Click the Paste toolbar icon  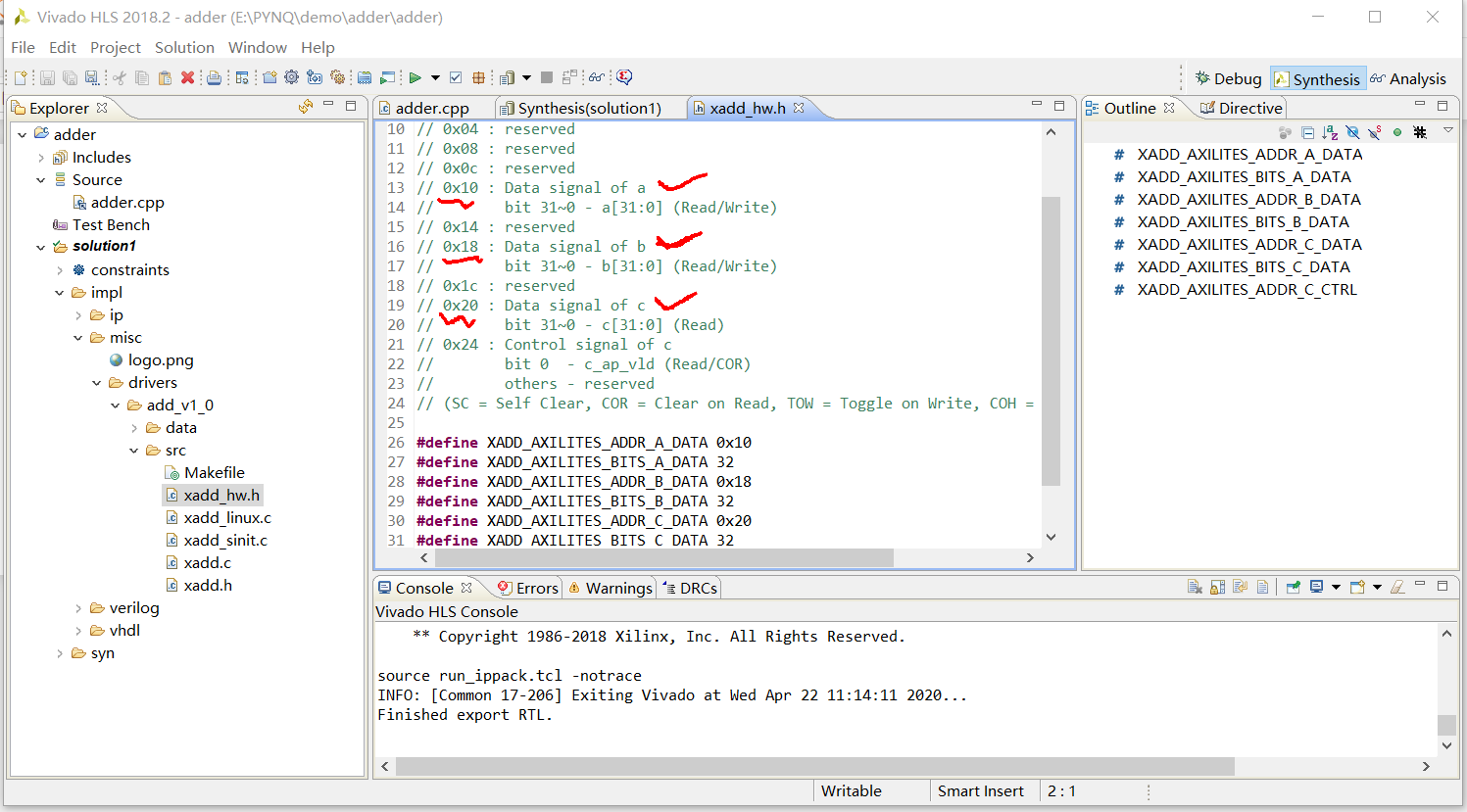coord(164,76)
